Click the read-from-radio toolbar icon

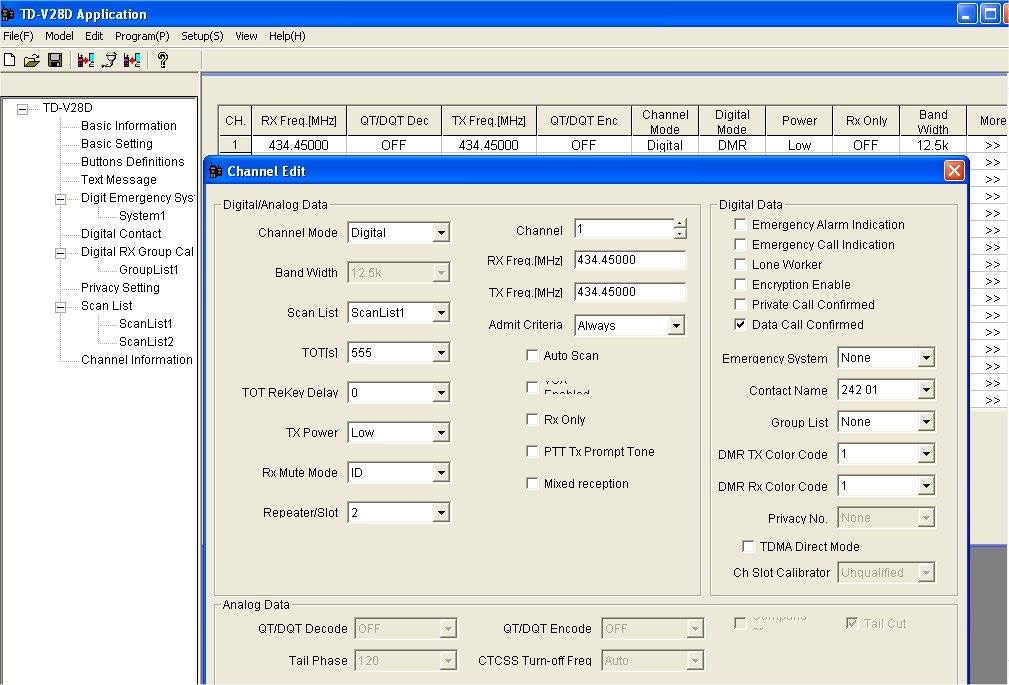pos(86,60)
